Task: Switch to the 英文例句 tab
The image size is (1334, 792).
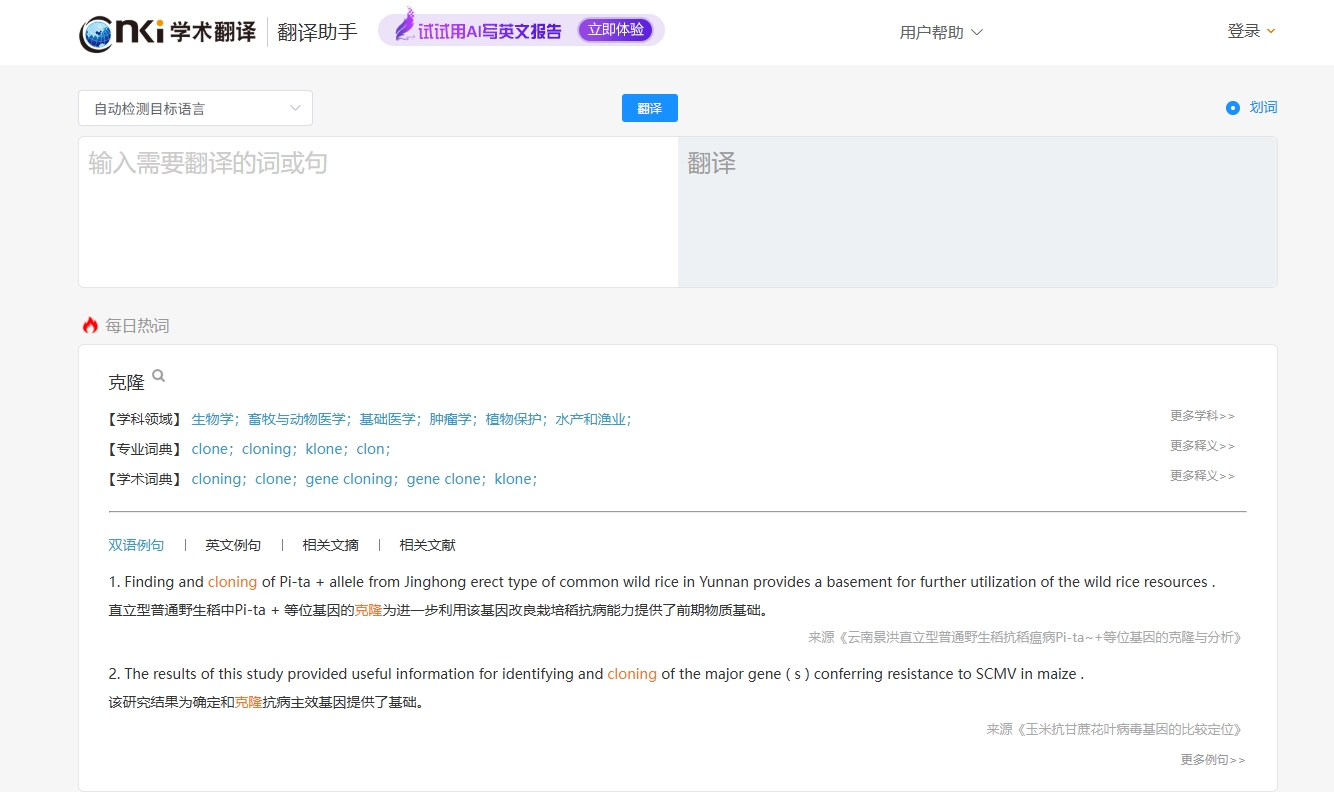Action: tap(233, 544)
